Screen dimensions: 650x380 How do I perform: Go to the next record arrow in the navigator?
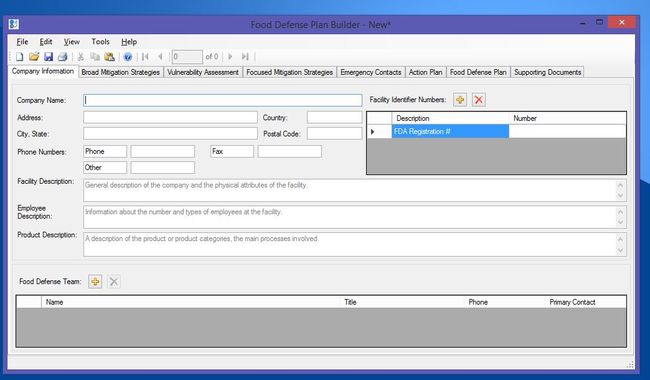(230, 57)
